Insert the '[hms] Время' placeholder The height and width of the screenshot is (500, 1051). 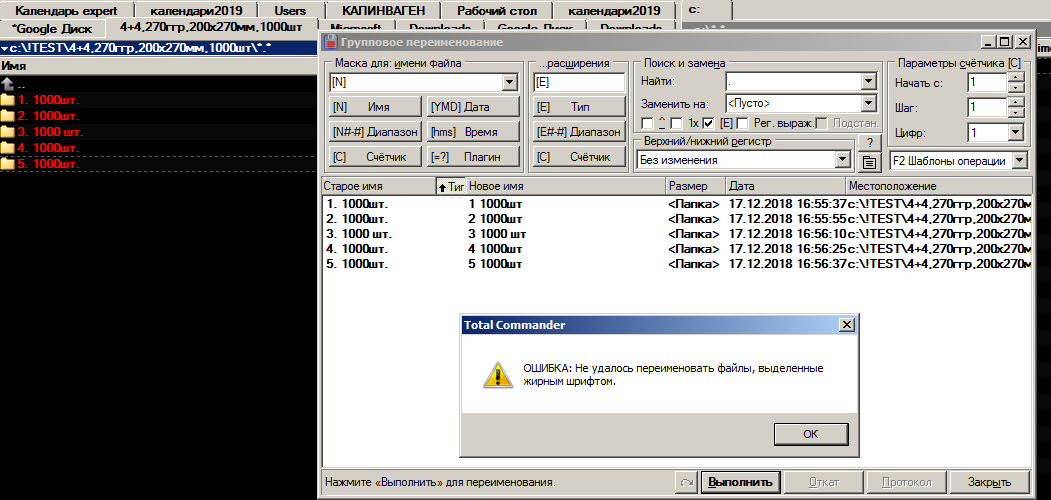pyautogui.click(x=473, y=131)
